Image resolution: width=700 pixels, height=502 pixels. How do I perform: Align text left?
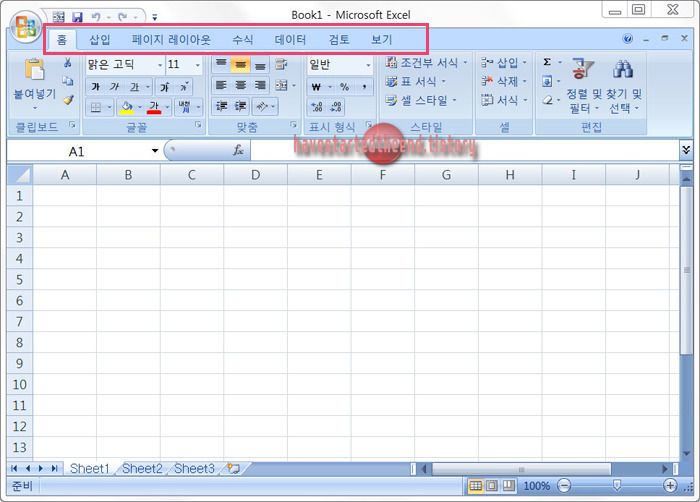221,85
